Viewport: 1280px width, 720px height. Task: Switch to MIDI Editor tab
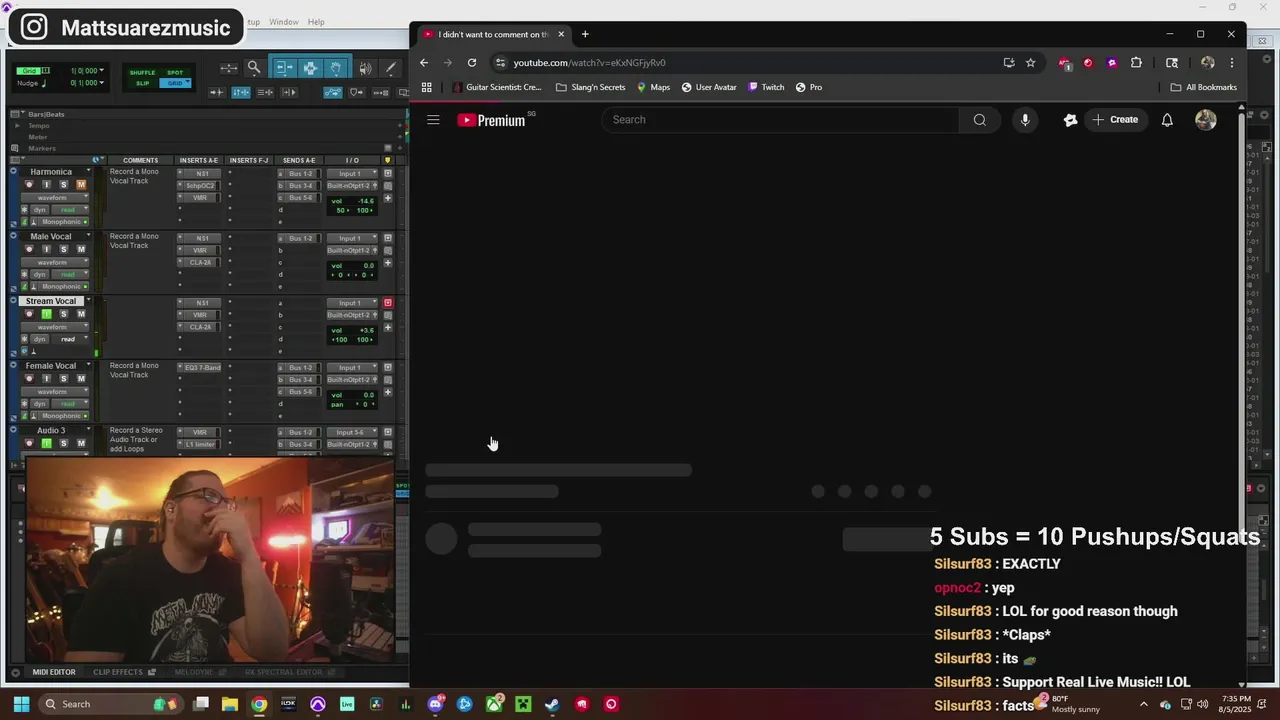point(54,672)
